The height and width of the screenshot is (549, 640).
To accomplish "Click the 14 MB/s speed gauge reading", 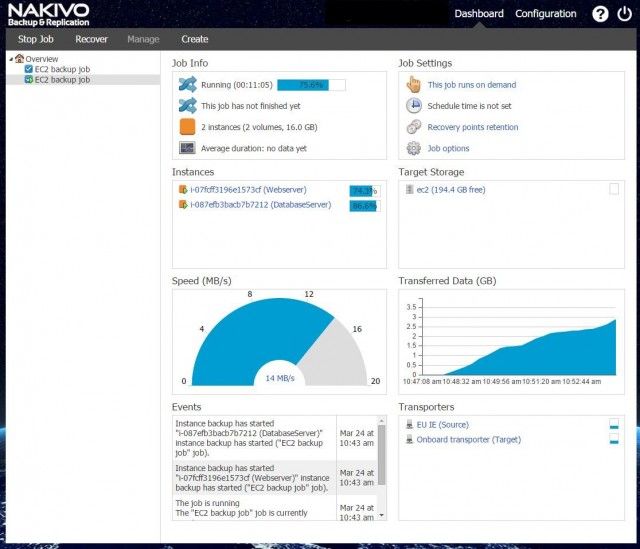I will [280, 378].
